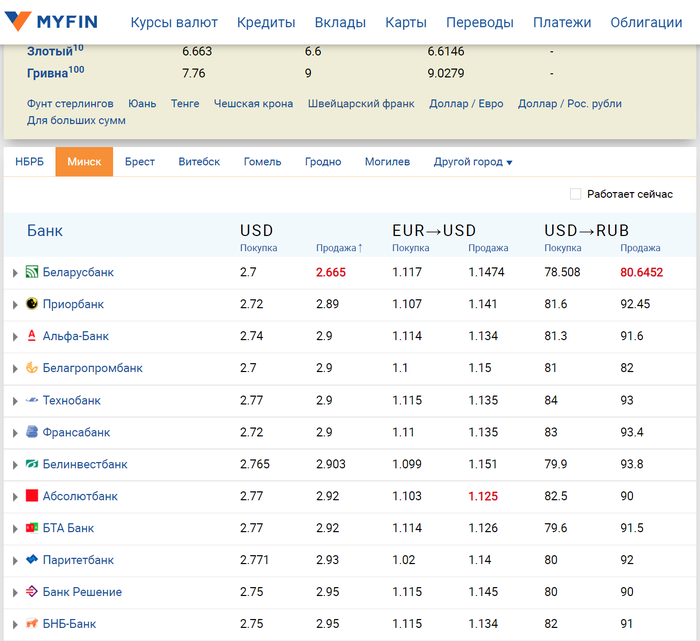Click the Приорбанк logo icon

tap(32, 304)
